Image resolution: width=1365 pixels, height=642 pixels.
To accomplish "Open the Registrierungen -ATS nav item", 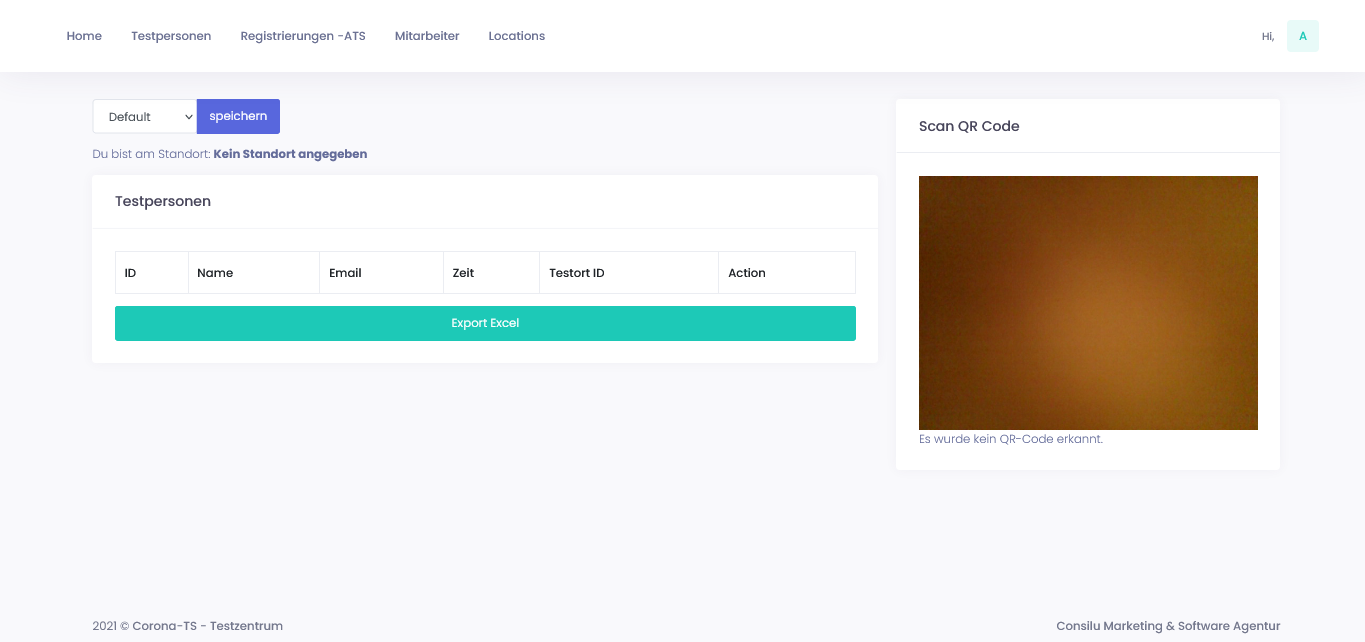I will point(303,36).
